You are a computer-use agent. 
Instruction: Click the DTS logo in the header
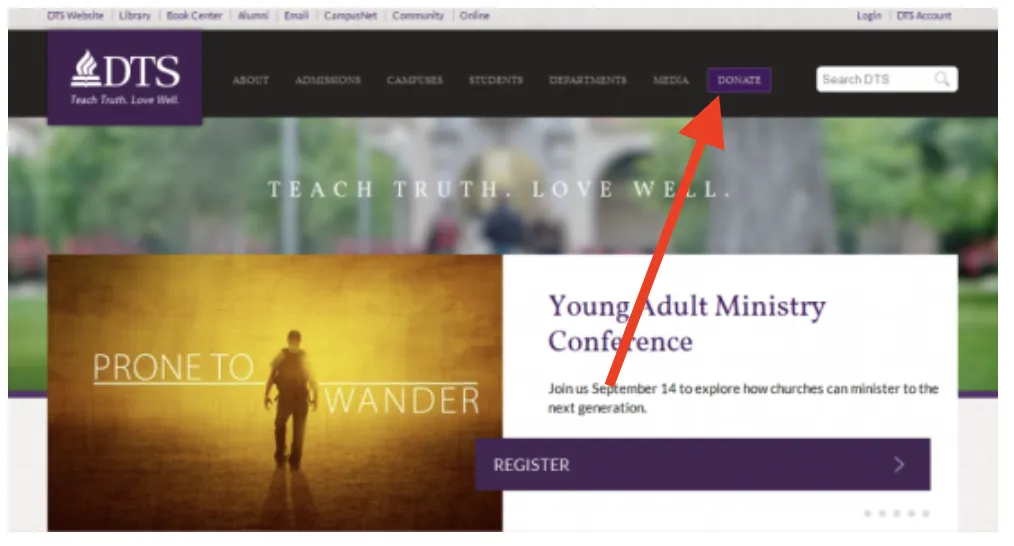pyautogui.click(x=124, y=78)
